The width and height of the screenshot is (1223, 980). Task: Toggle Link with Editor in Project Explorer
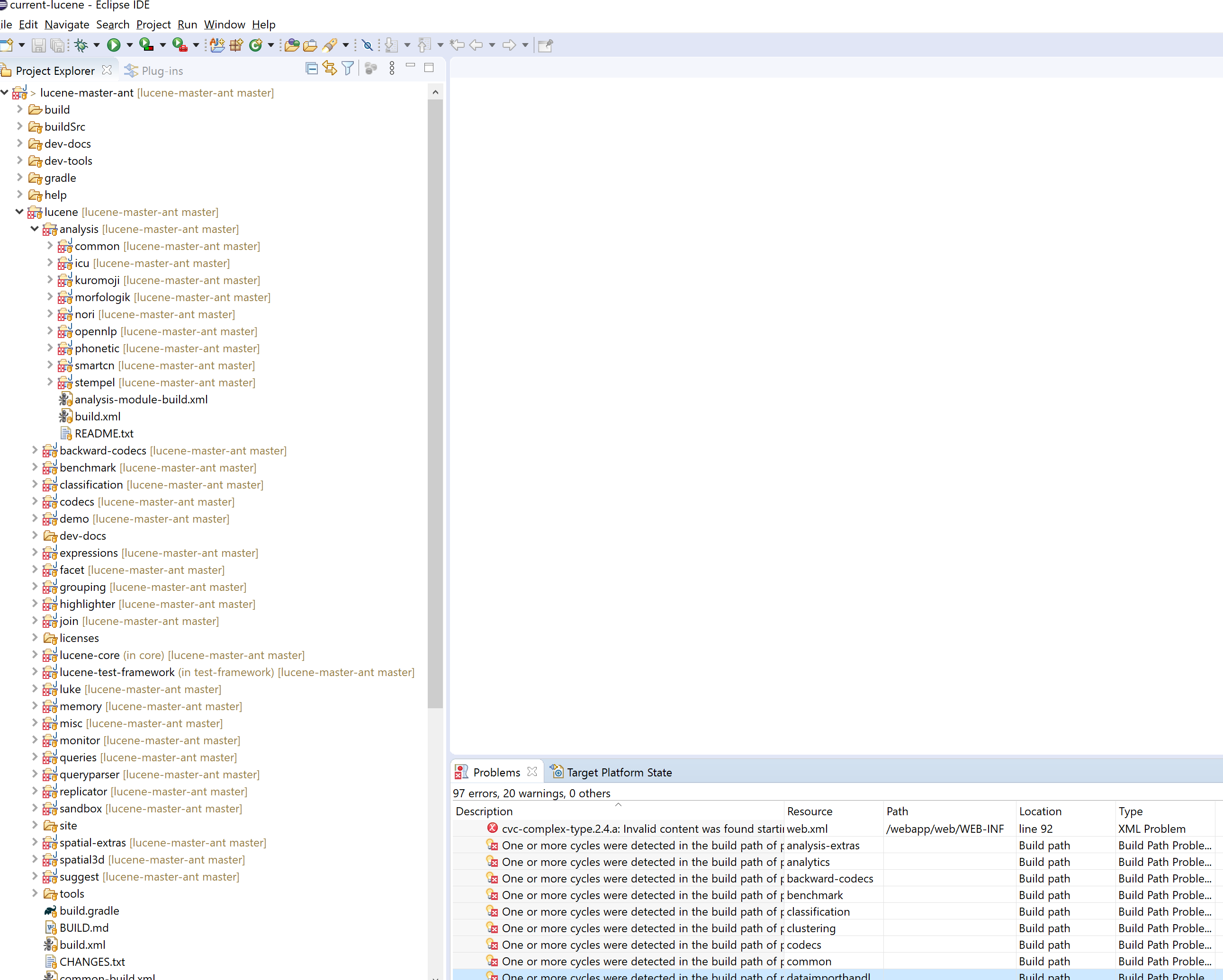(x=330, y=69)
